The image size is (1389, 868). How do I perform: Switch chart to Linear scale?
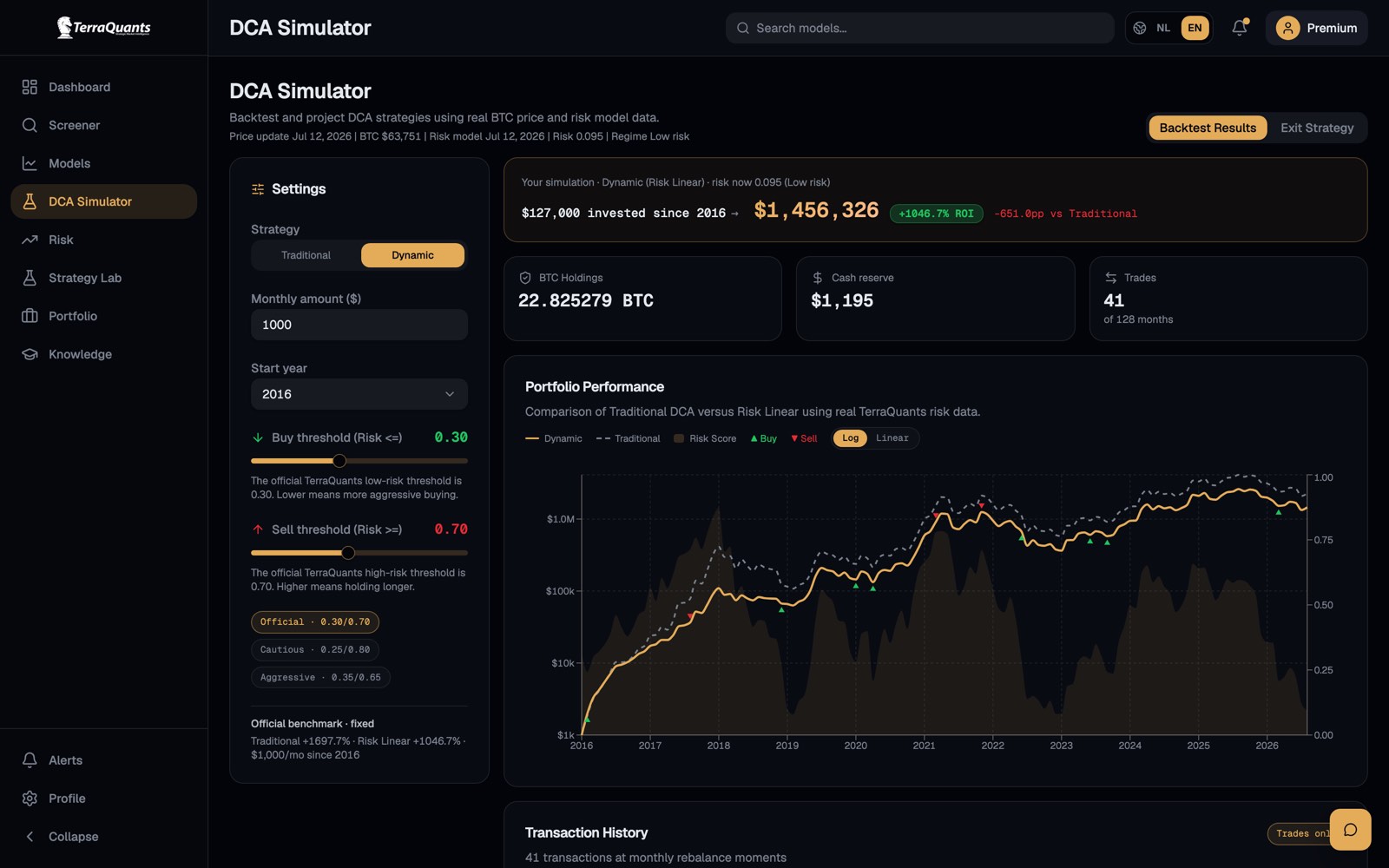(892, 438)
